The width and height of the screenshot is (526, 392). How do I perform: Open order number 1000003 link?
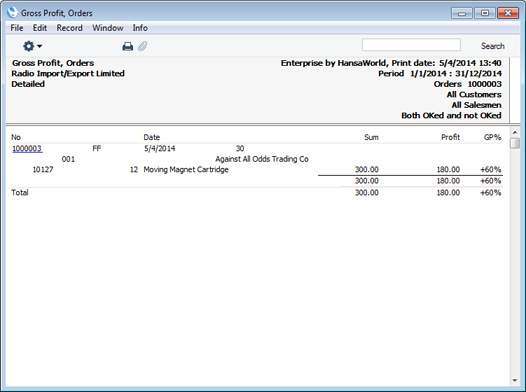pyautogui.click(x=27, y=149)
